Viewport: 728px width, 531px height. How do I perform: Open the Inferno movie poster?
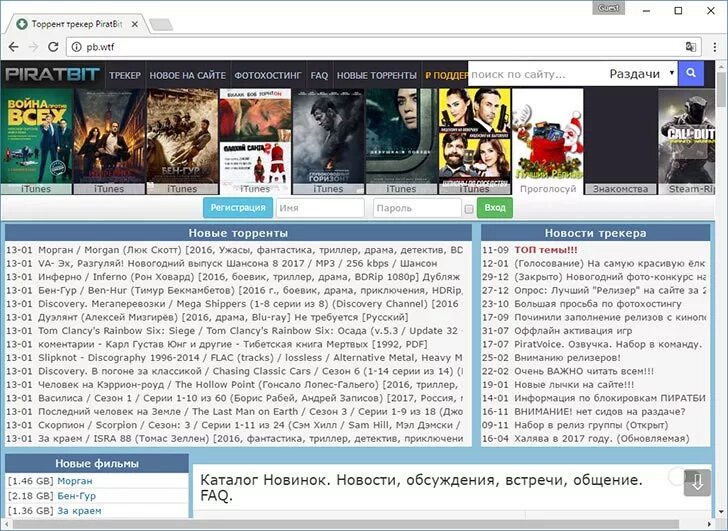coord(109,141)
